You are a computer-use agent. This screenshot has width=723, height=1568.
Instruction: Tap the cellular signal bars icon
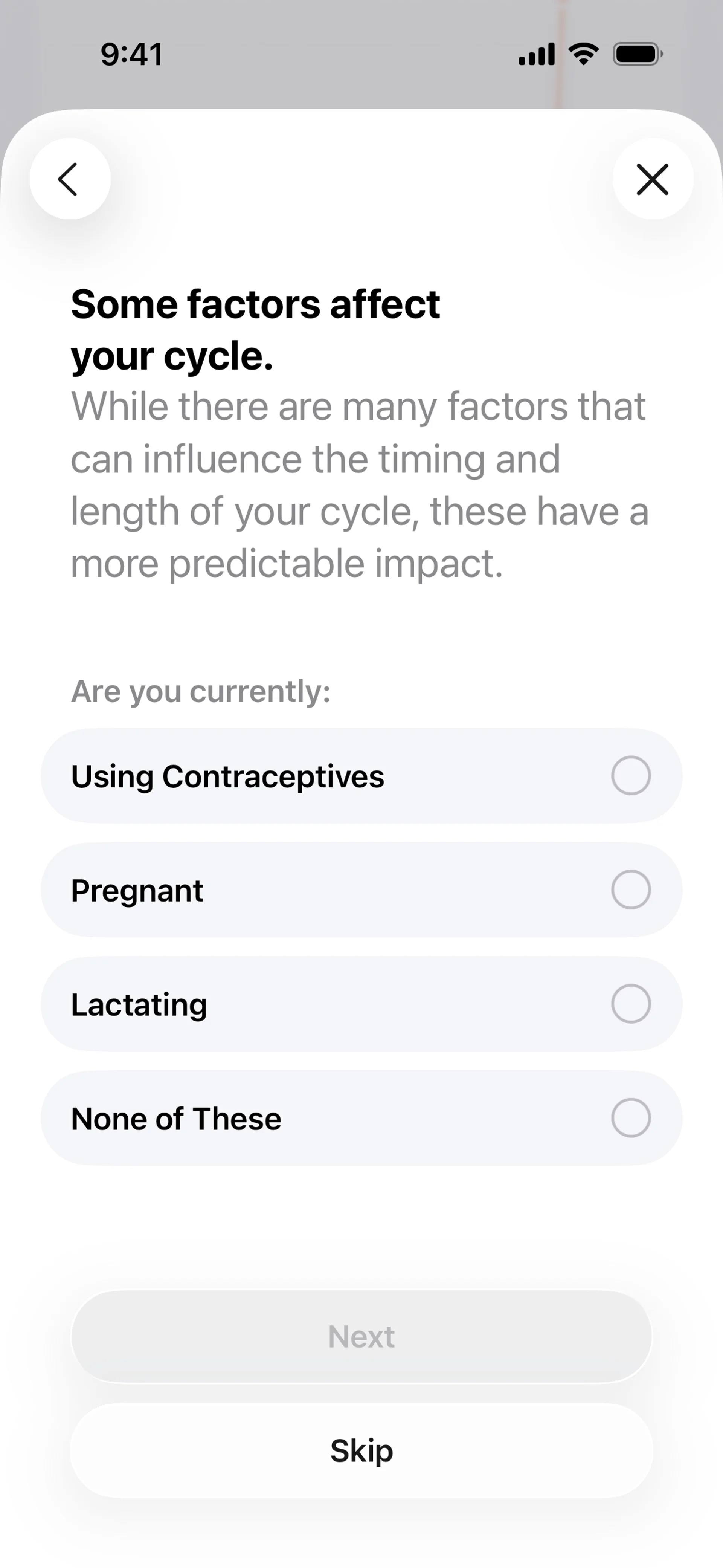click(536, 54)
